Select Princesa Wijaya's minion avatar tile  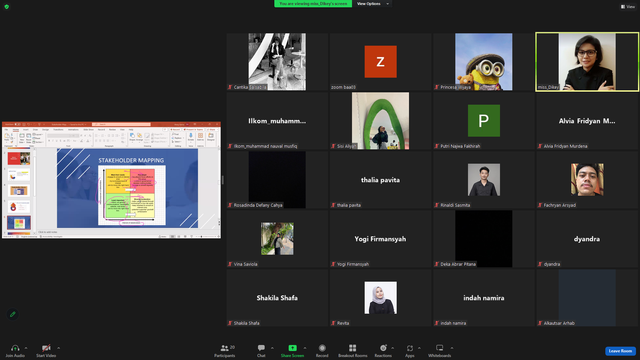(484, 62)
